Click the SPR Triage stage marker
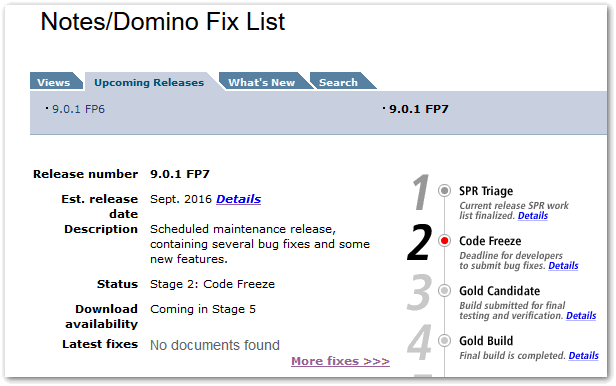 coord(444,190)
